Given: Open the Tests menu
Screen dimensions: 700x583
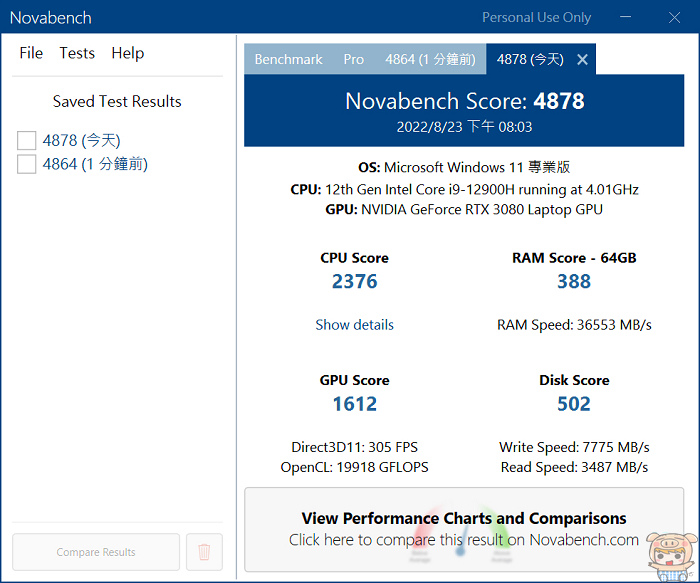Looking at the screenshot, I should point(77,53).
